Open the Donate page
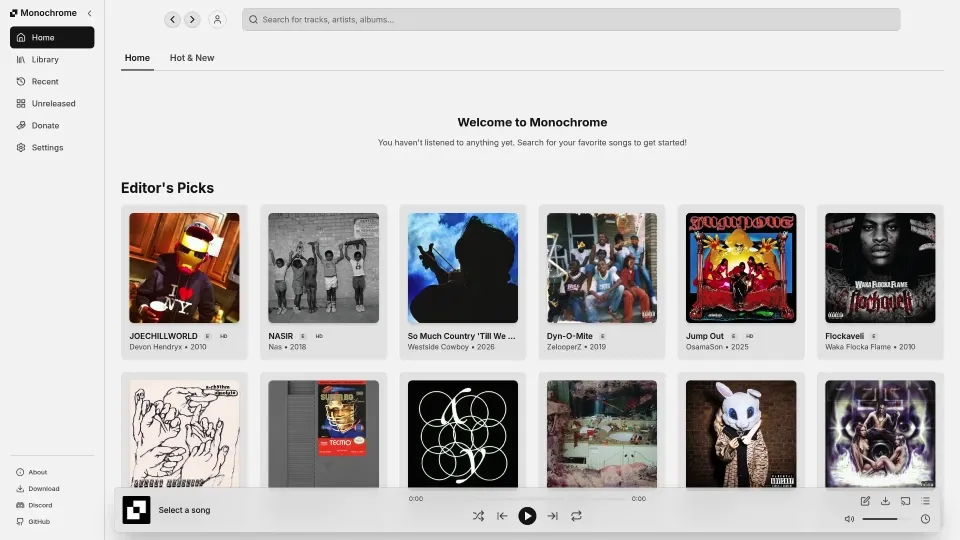 click(x=52, y=126)
